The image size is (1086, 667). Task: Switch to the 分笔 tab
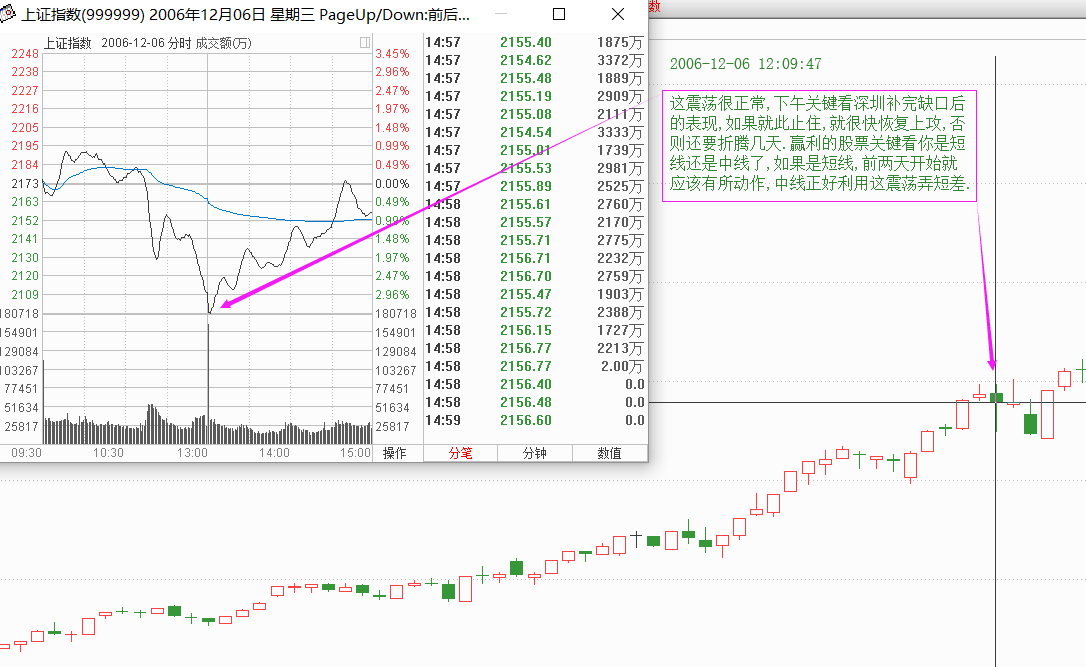[x=460, y=453]
